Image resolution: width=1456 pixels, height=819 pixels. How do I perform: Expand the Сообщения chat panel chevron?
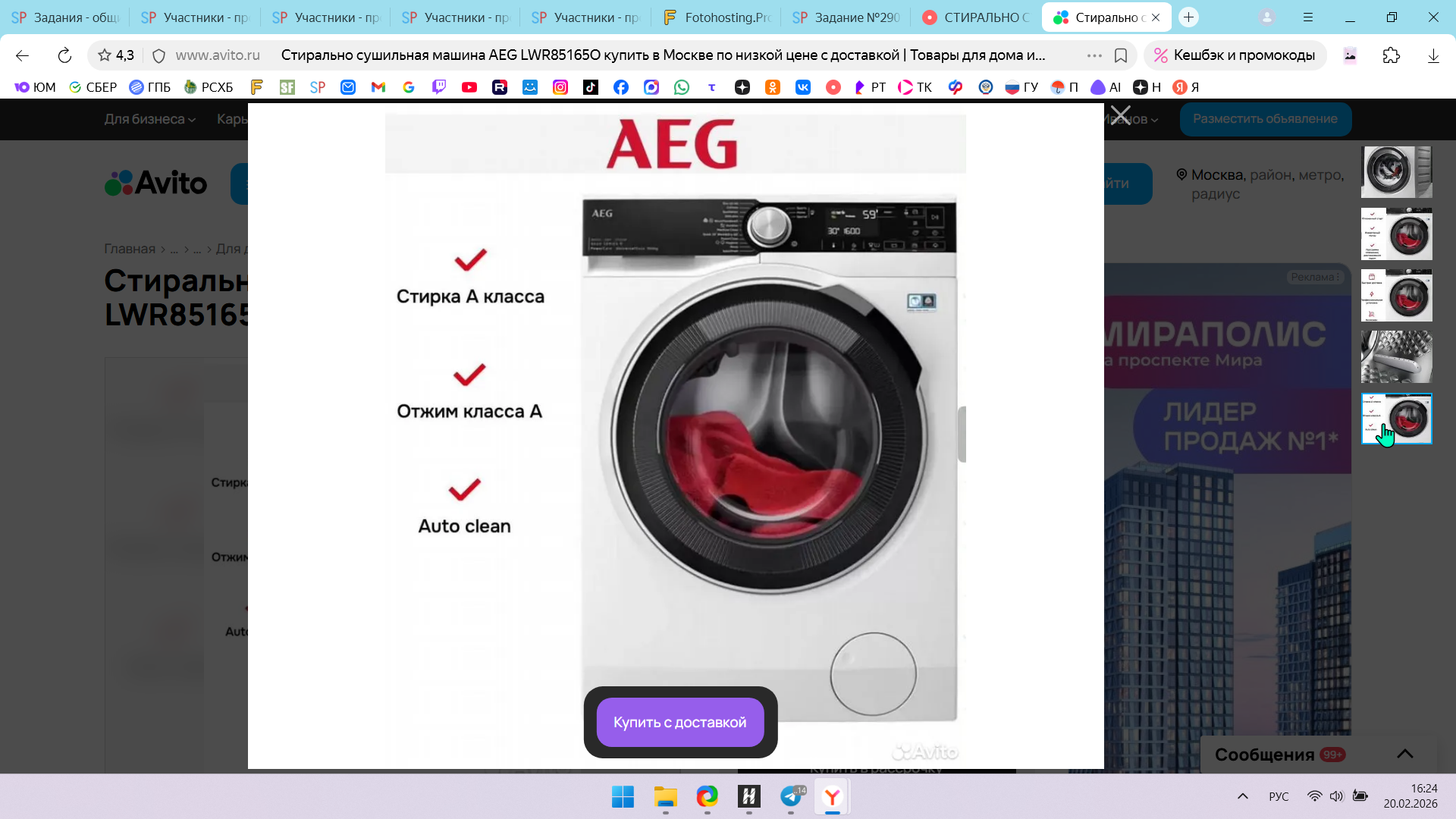[1404, 754]
